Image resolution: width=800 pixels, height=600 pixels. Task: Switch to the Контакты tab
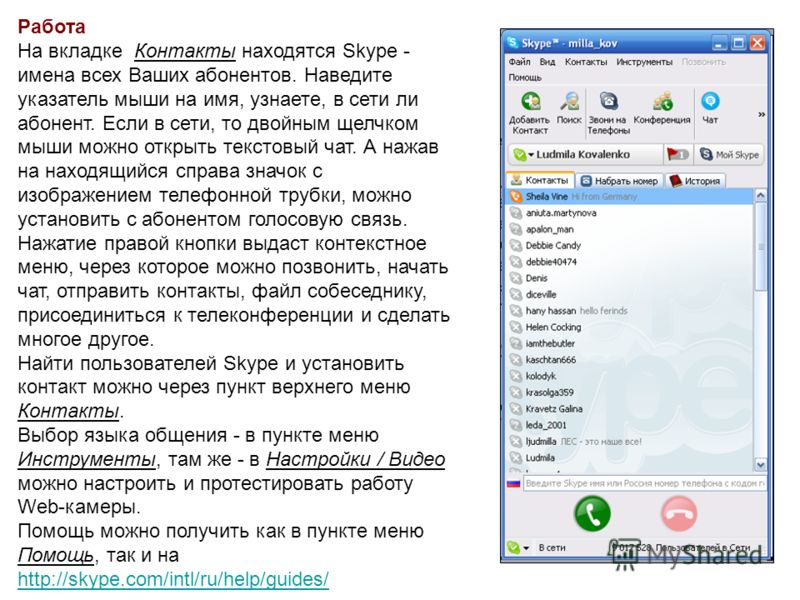point(540,180)
